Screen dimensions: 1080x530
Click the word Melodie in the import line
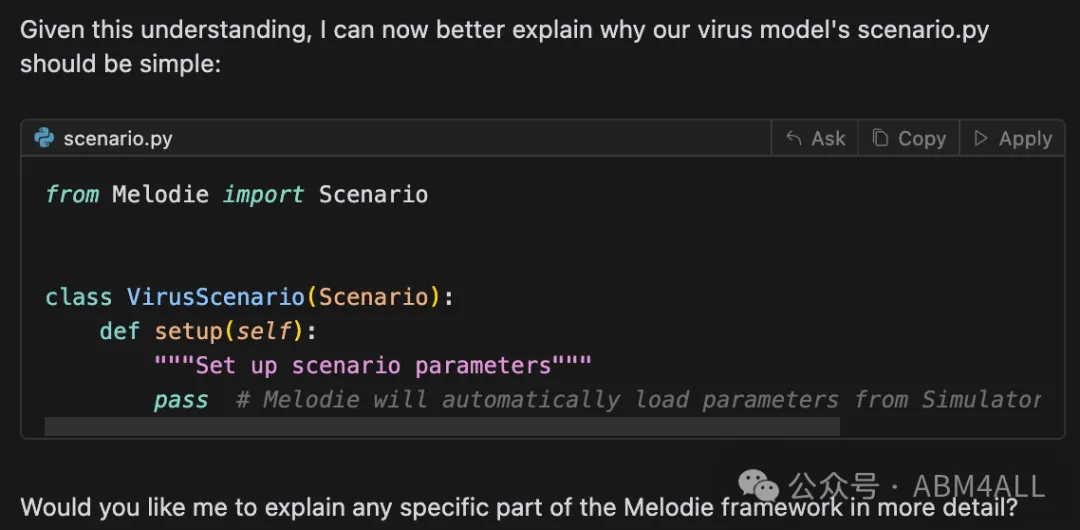point(160,194)
